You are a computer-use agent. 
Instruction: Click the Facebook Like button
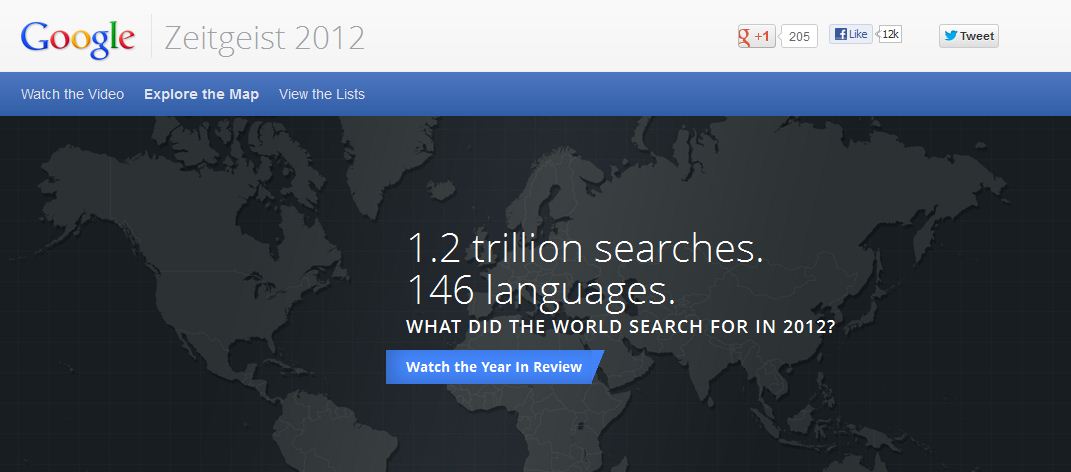point(850,34)
